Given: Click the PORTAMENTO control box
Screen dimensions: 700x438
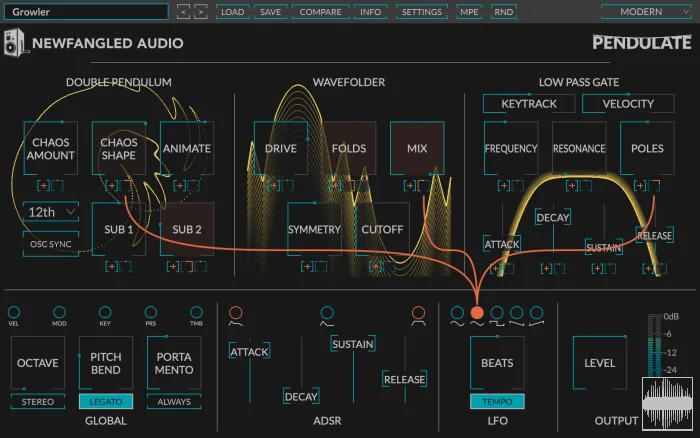Looking at the screenshot, I should tap(174, 363).
